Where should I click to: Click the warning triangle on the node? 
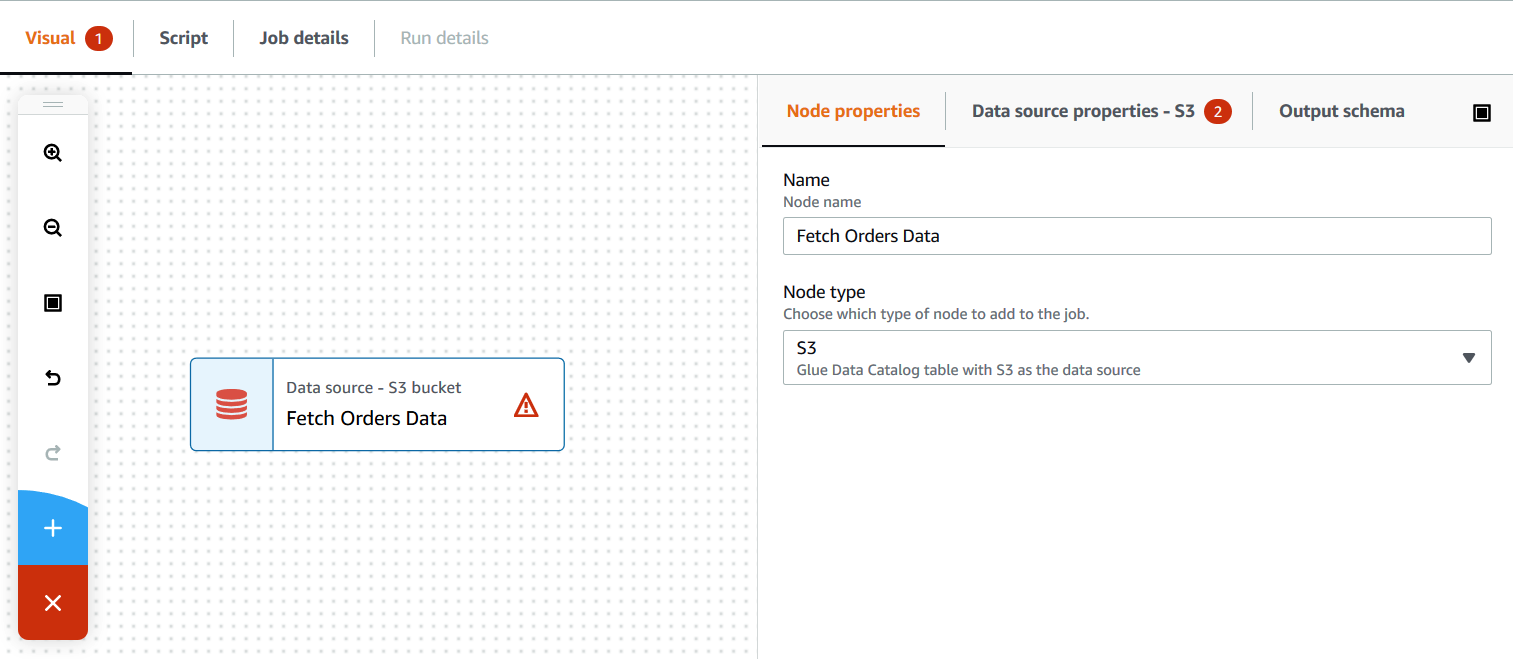pyautogui.click(x=526, y=405)
